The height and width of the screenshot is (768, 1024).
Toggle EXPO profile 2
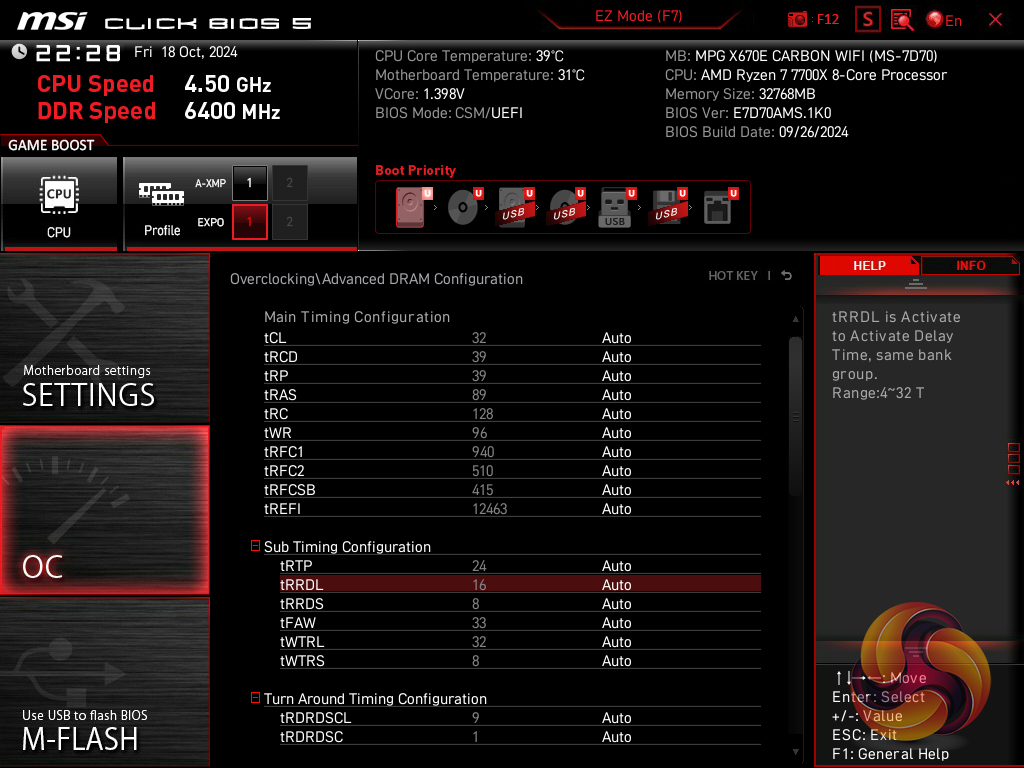click(289, 222)
